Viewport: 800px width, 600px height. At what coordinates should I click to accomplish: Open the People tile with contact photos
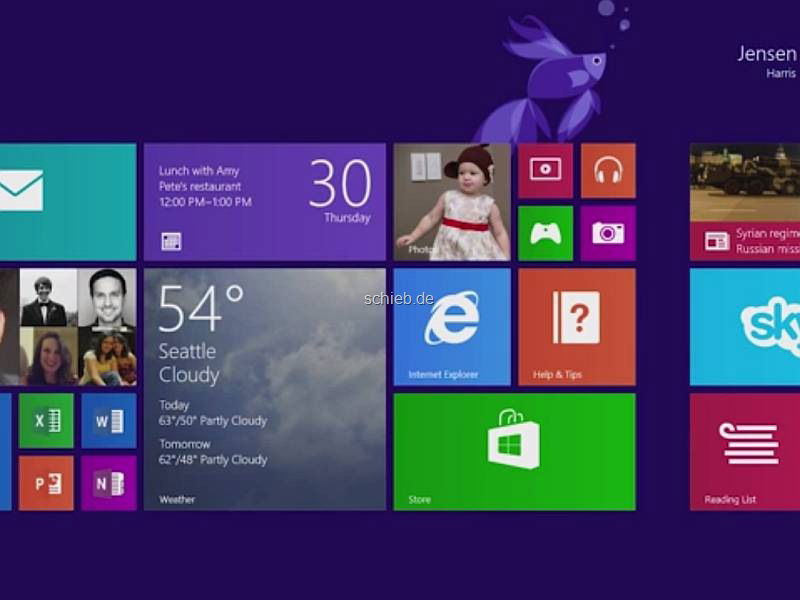click(x=68, y=327)
